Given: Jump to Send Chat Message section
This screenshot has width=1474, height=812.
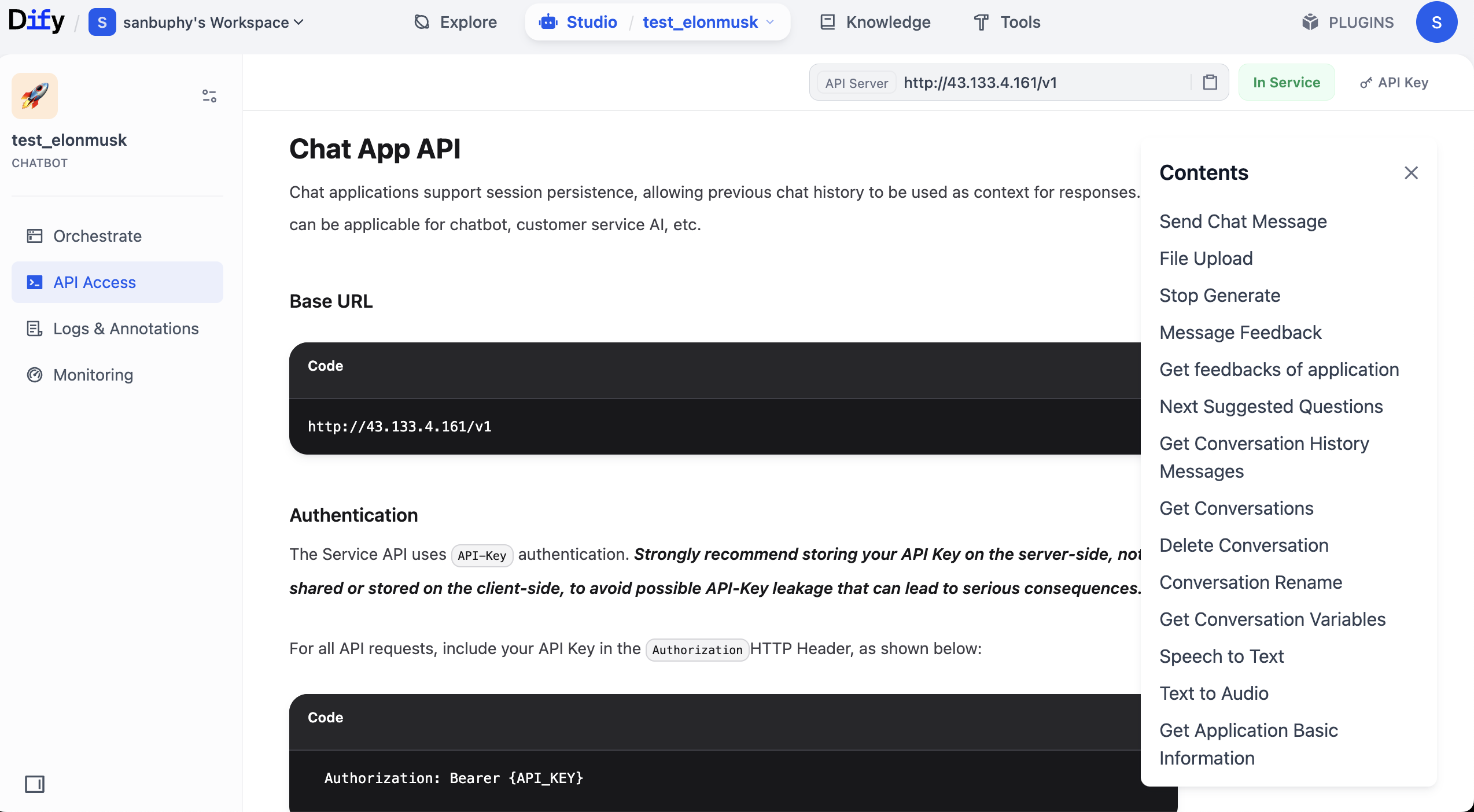Looking at the screenshot, I should [x=1243, y=222].
